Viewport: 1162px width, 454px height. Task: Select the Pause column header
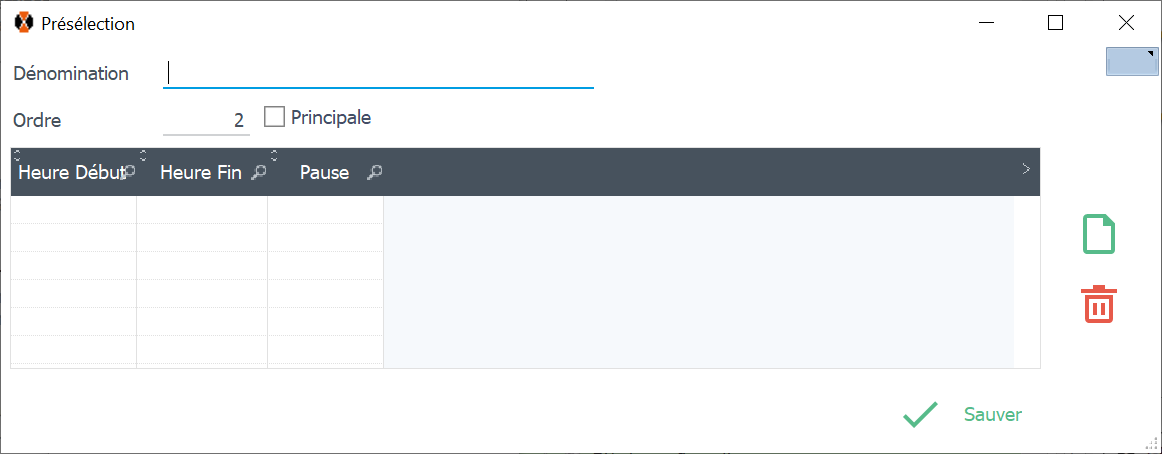[324, 172]
